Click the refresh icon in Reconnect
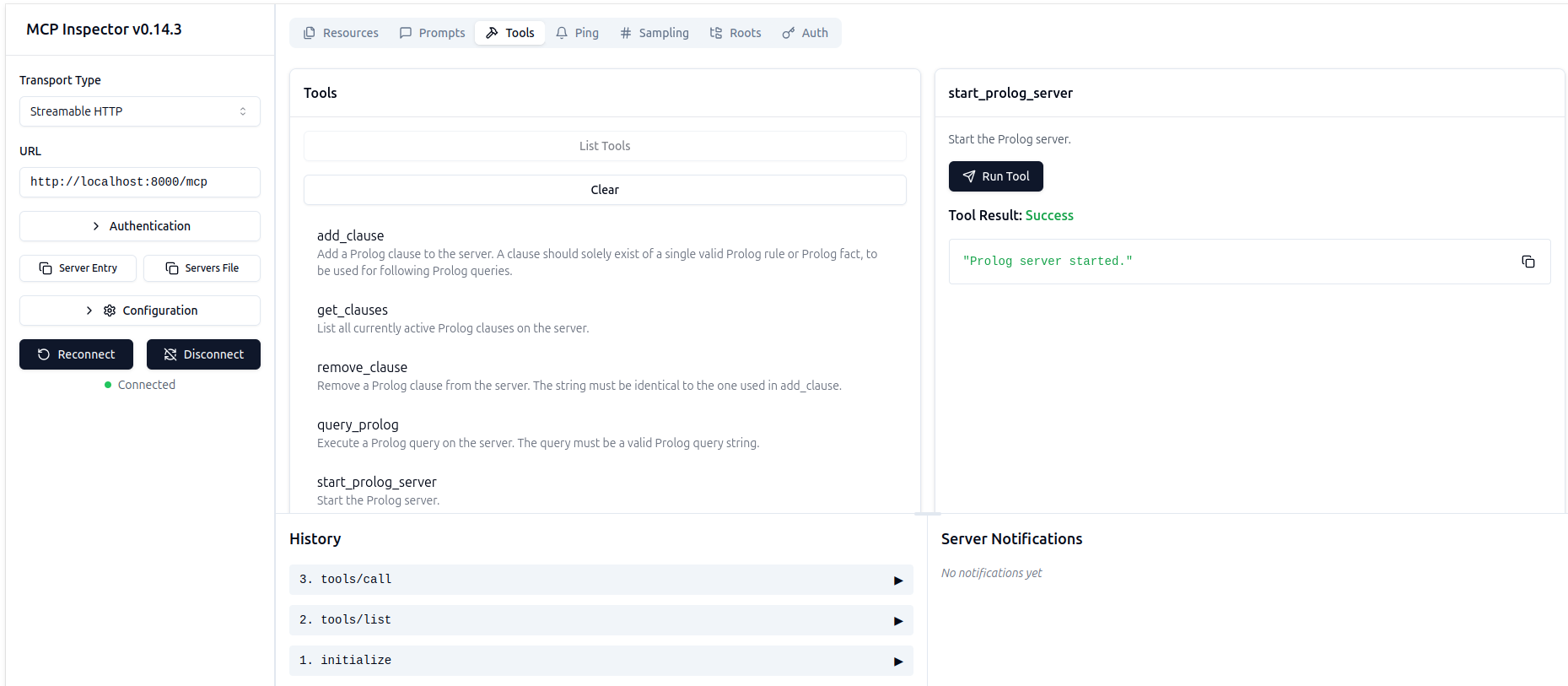 (x=44, y=354)
